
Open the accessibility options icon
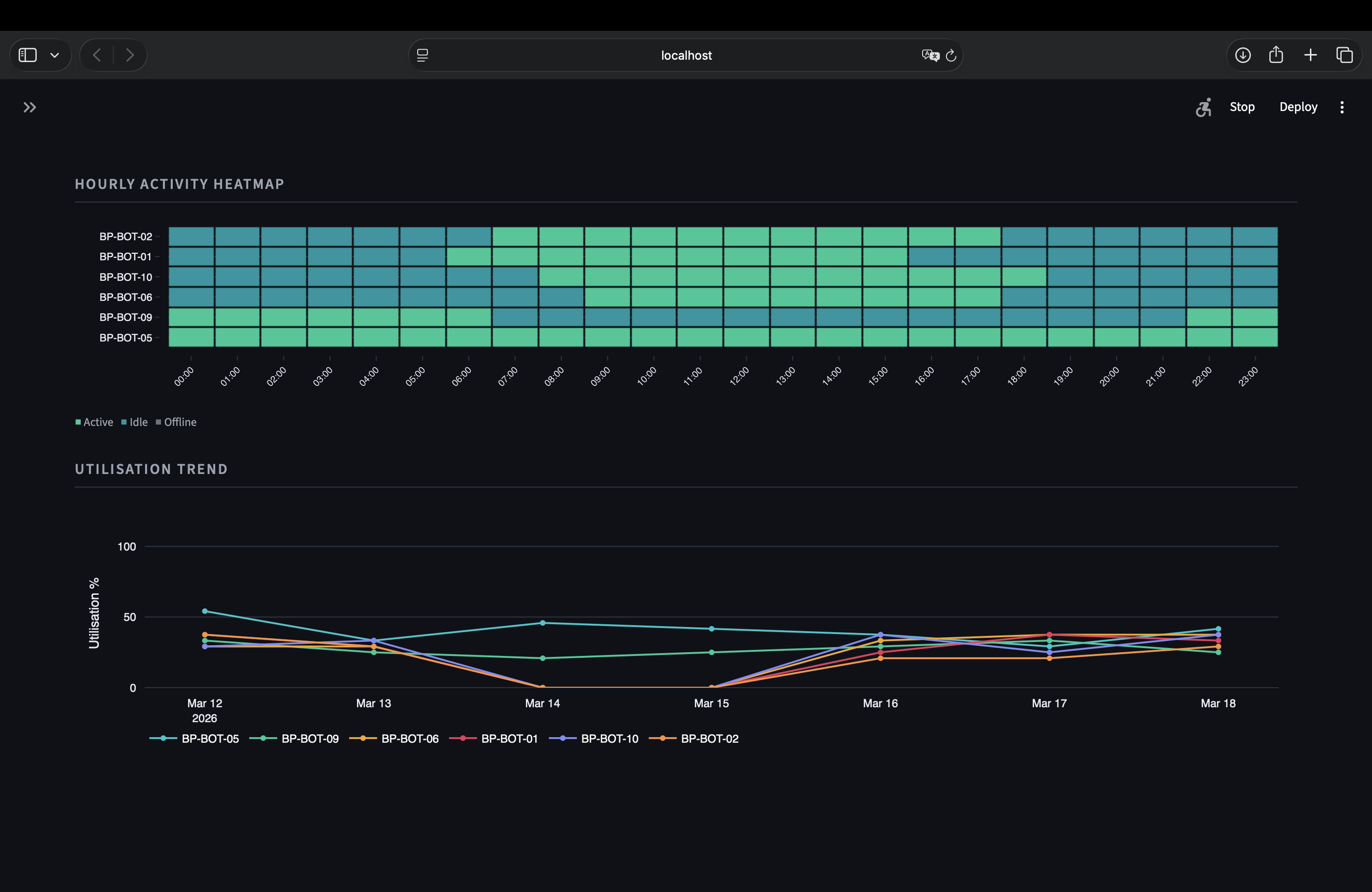click(1204, 107)
